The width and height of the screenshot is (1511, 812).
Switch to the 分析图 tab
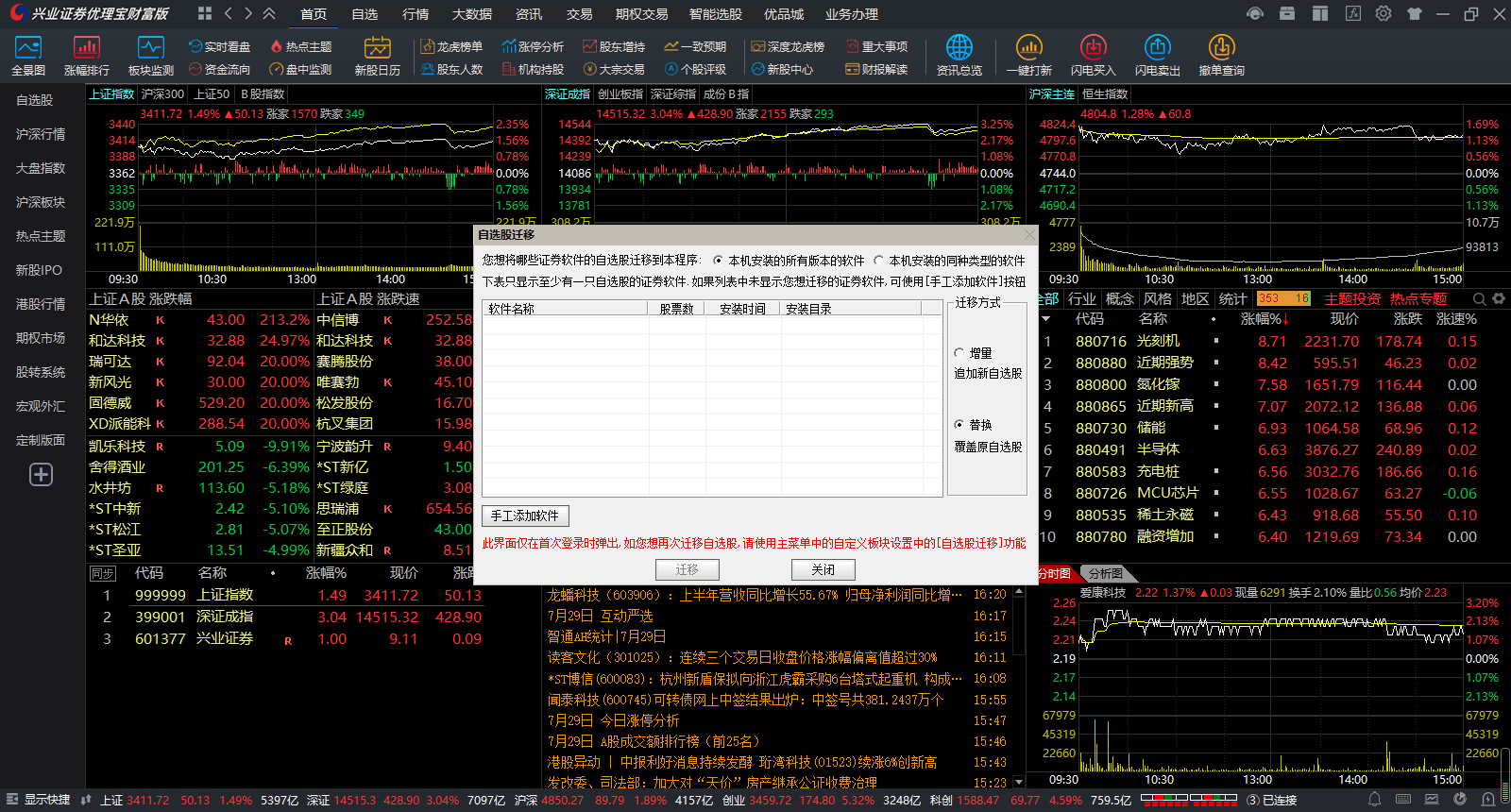pyautogui.click(x=1106, y=573)
